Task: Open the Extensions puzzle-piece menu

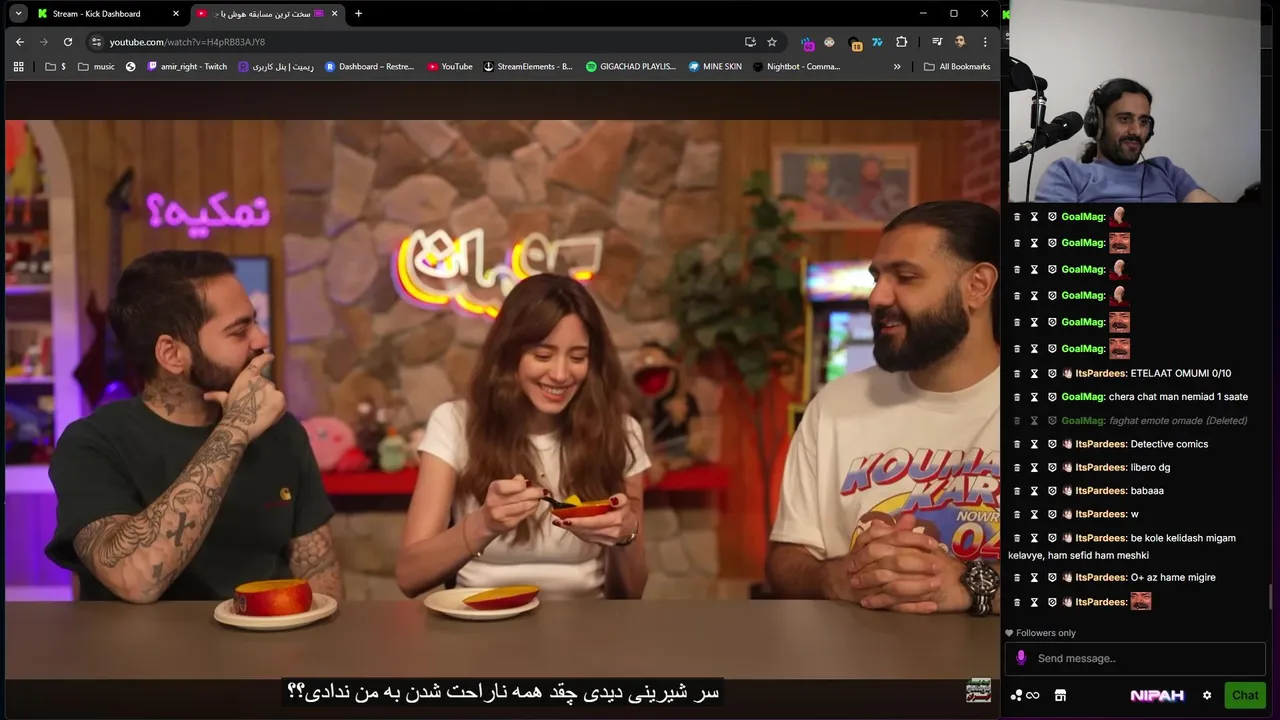Action: [x=901, y=42]
